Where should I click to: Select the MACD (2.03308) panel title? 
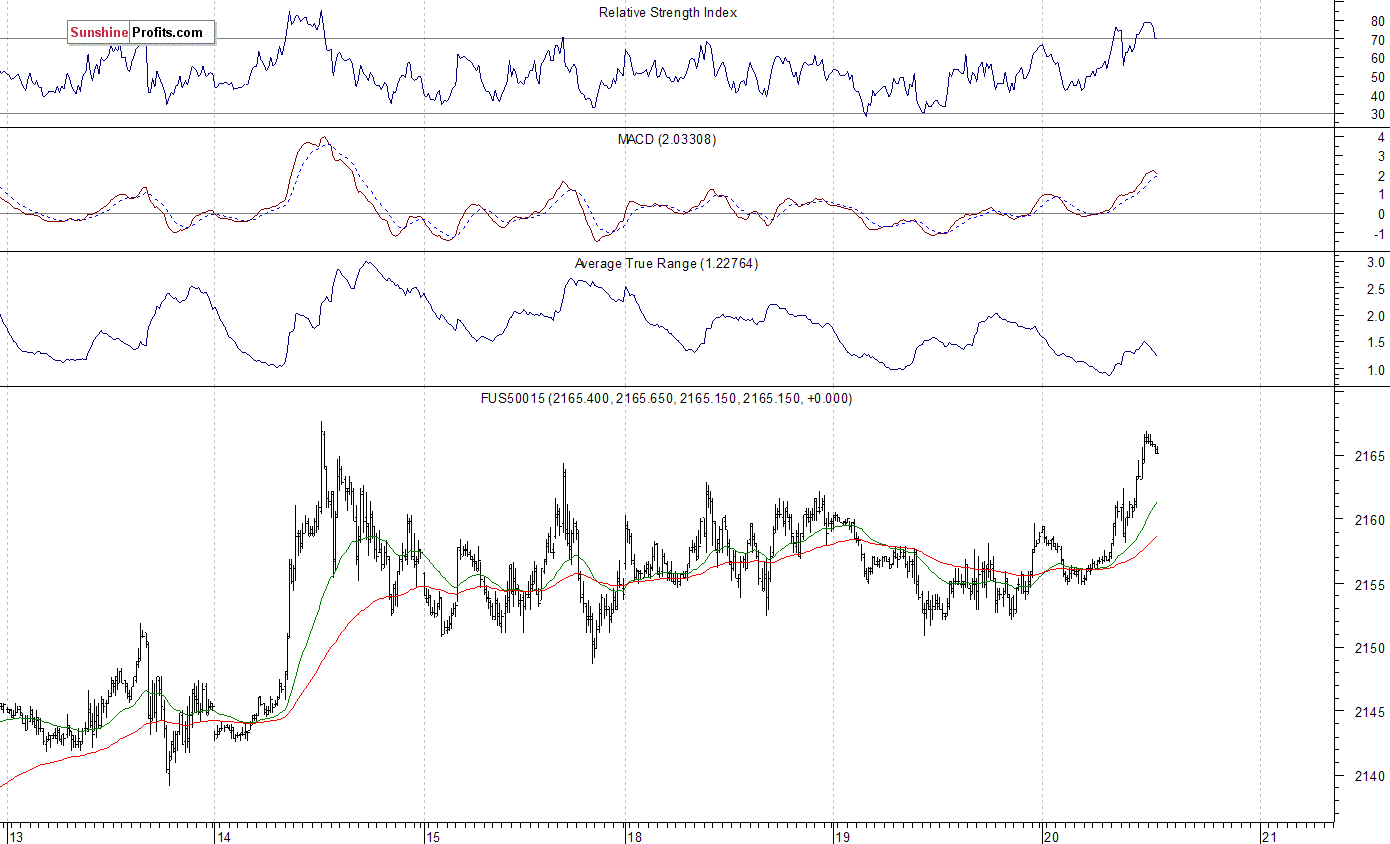click(x=667, y=139)
